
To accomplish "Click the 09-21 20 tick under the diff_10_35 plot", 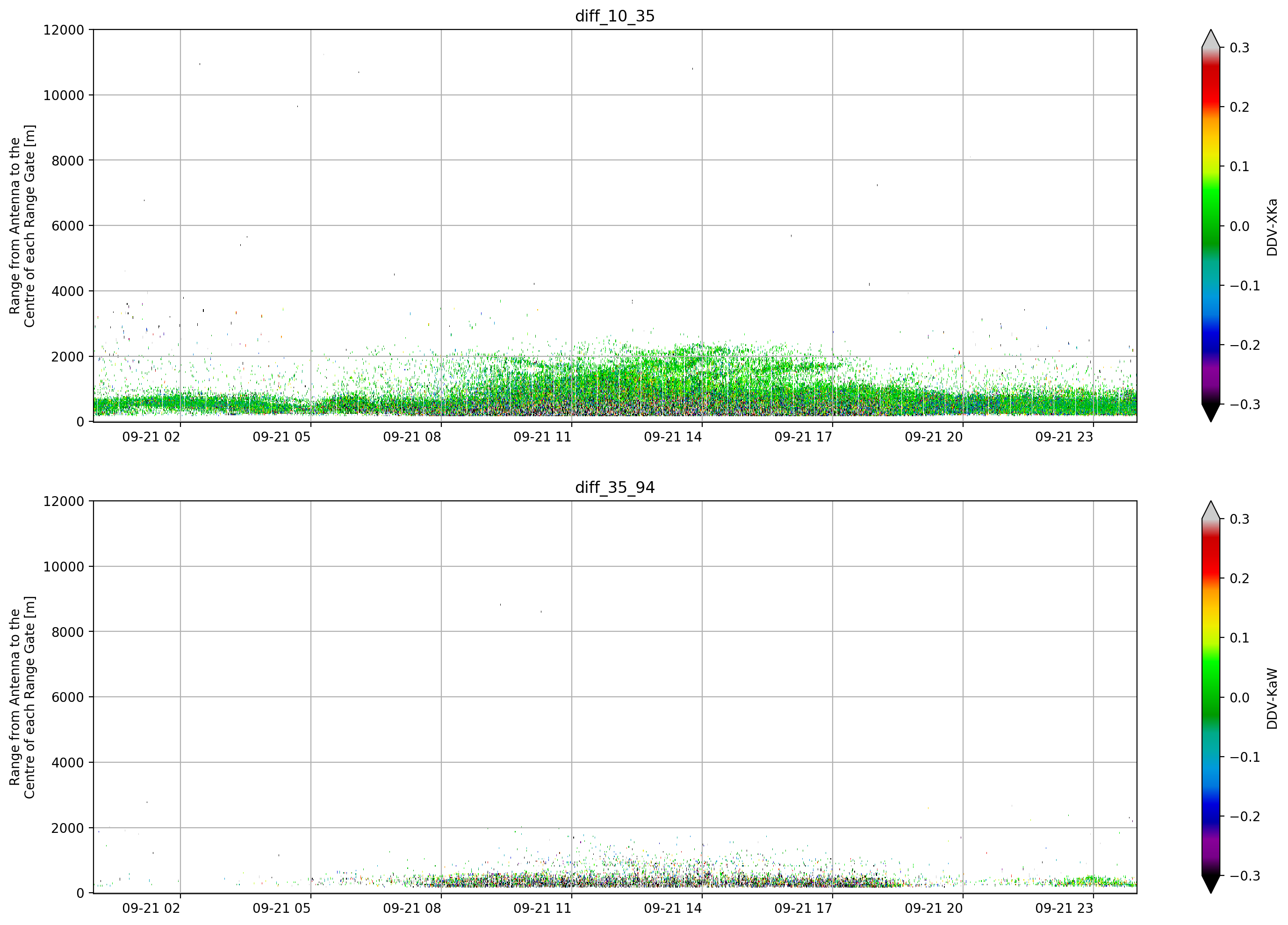I will pyautogui.click(x=934, y=437).
